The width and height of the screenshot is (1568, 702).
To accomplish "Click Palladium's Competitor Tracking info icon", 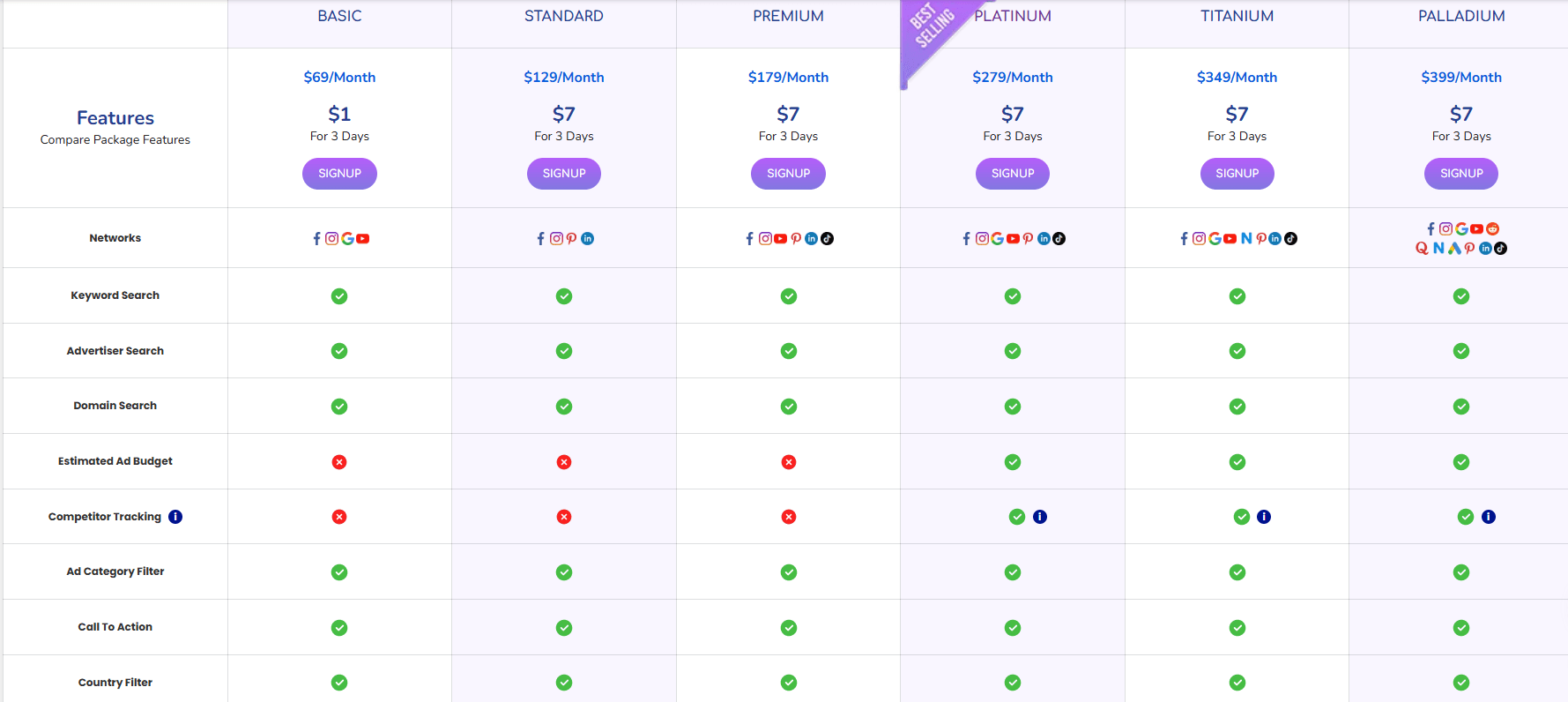I will (x=1489, y=517).
